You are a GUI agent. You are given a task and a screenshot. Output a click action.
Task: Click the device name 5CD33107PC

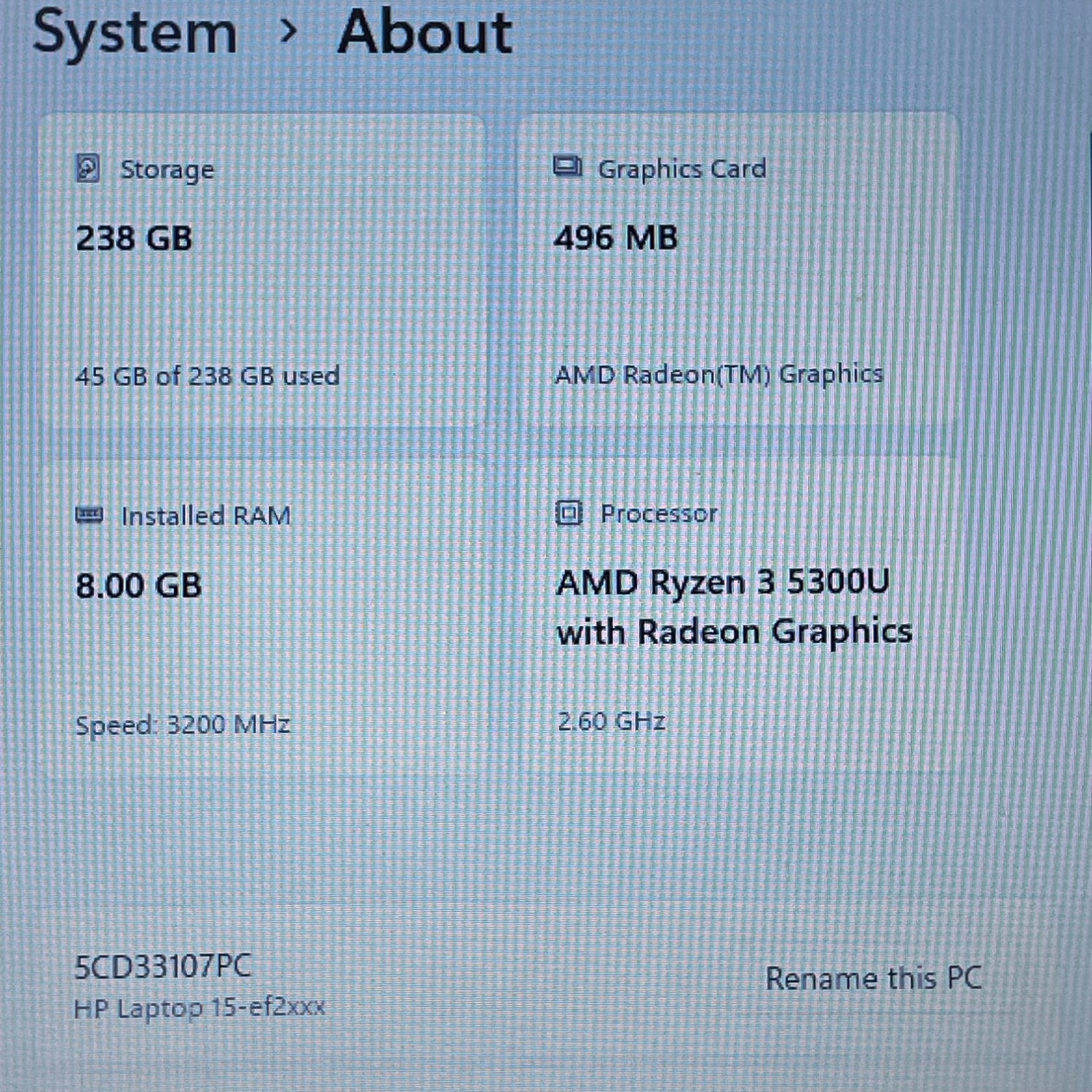[162, 967]
